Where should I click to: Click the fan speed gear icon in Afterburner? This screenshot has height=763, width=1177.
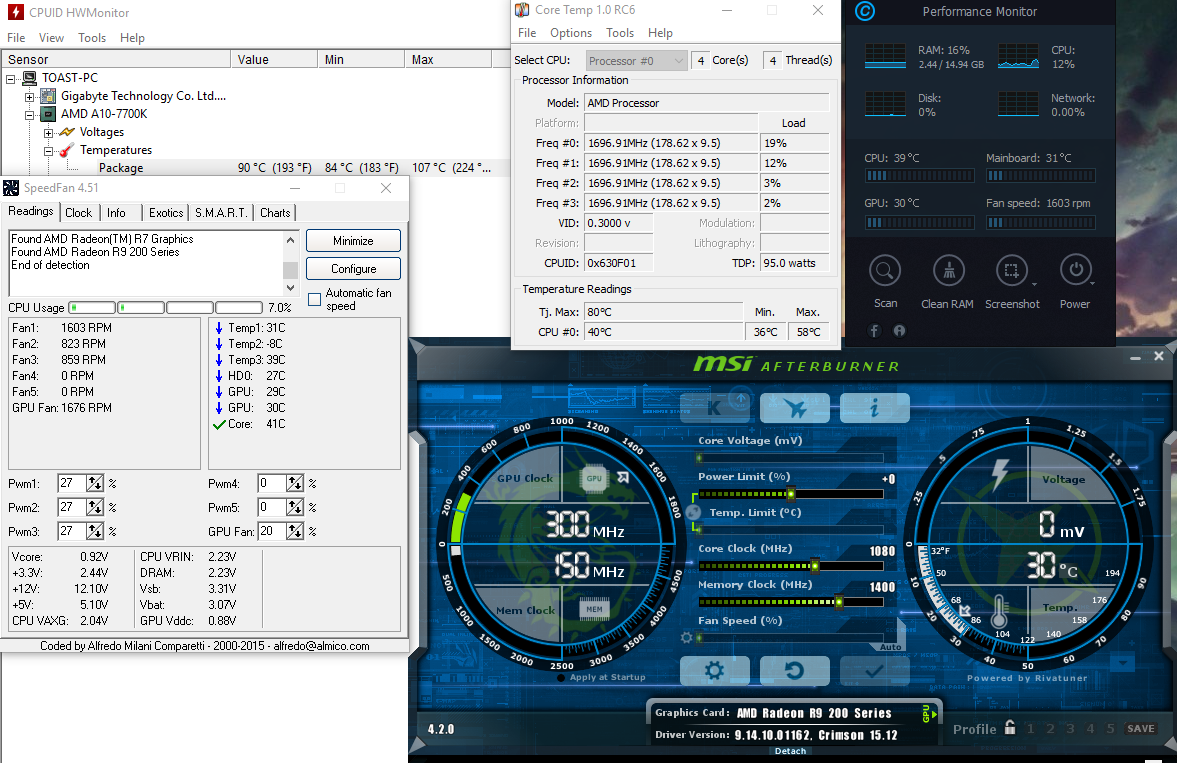tap(686, 638)
